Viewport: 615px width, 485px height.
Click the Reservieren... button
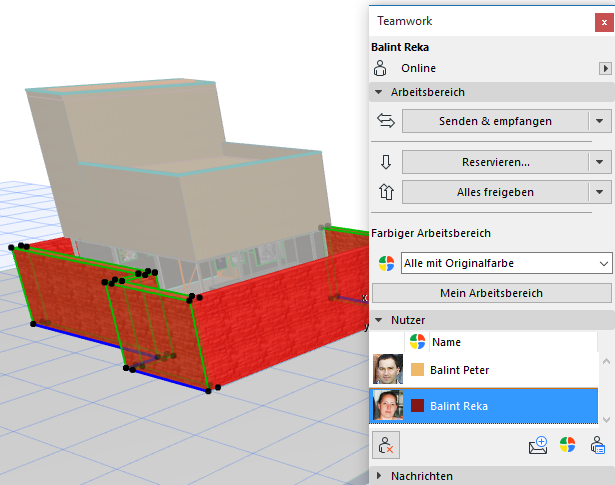(x=495, y=162)
